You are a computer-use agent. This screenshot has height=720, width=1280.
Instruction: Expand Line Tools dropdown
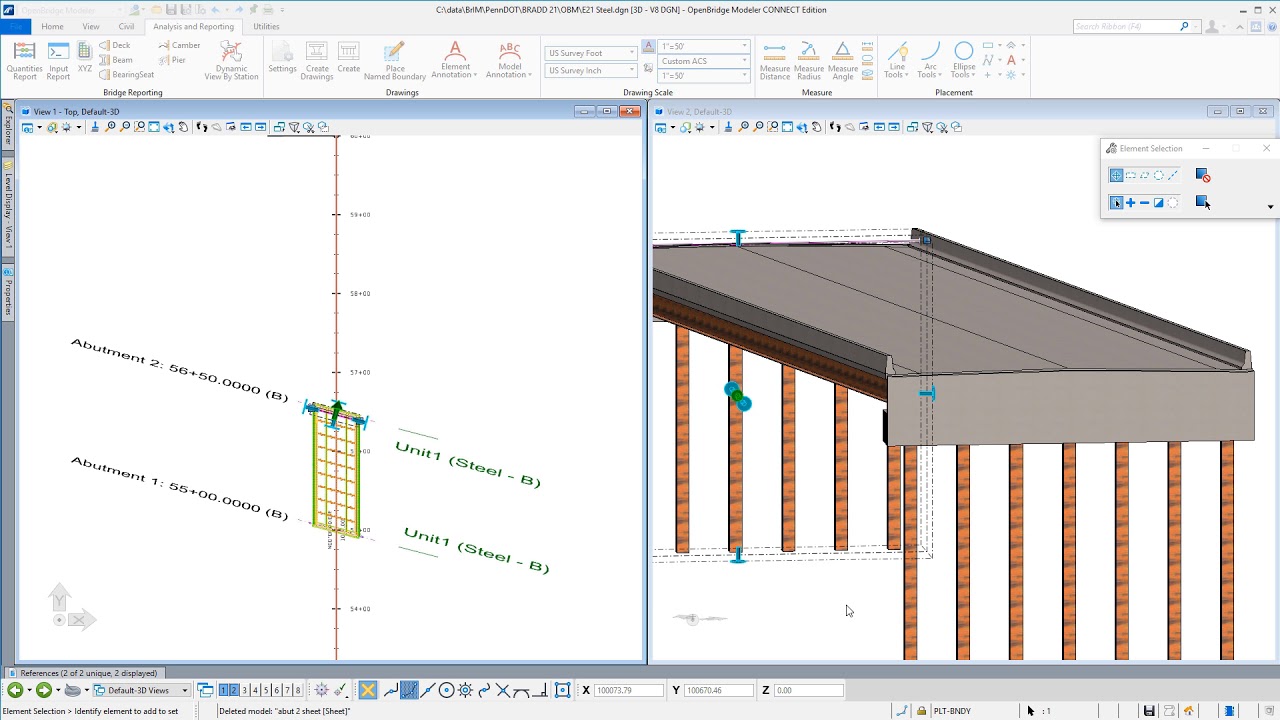point(897,60)
